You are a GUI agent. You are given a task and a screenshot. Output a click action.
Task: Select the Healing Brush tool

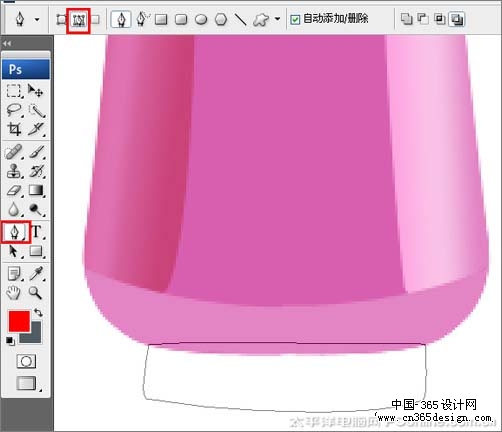[14, 152]
